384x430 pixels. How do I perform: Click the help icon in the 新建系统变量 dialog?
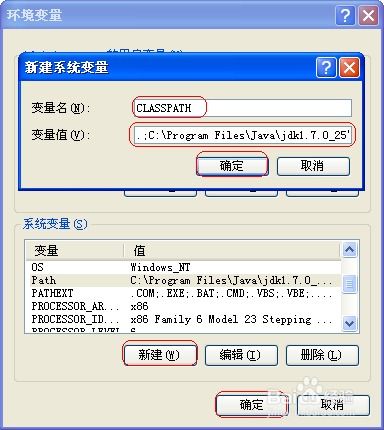326,68
